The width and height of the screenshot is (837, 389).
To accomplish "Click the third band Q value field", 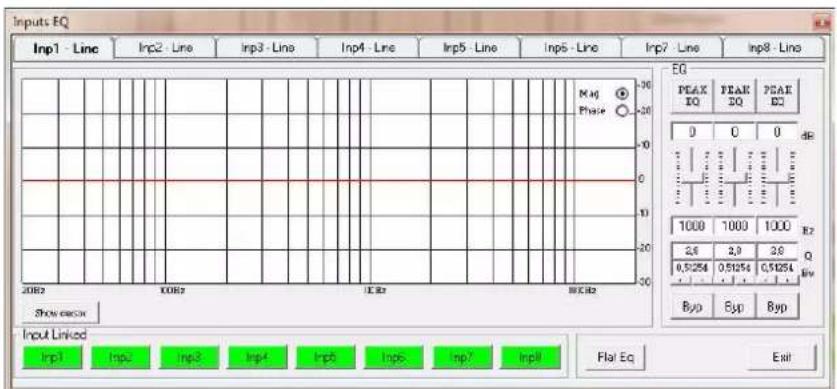I will (777, 251).
